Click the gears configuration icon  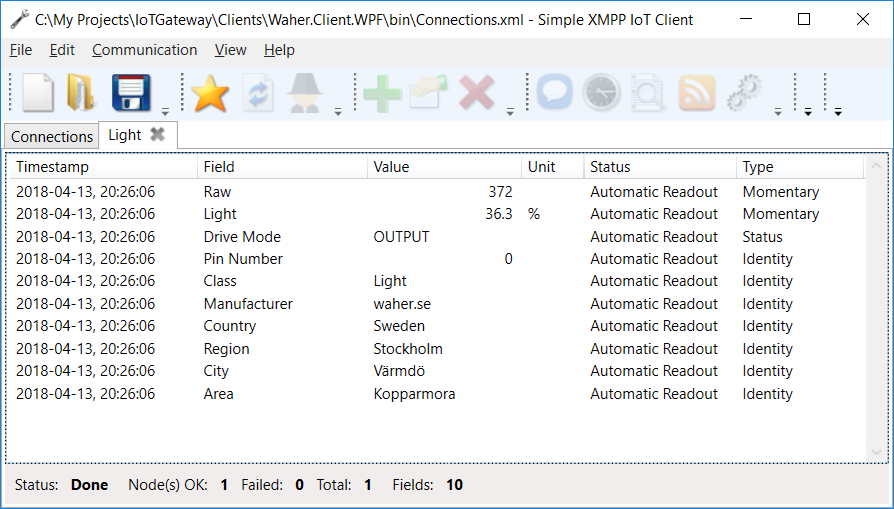coord(745,93)
